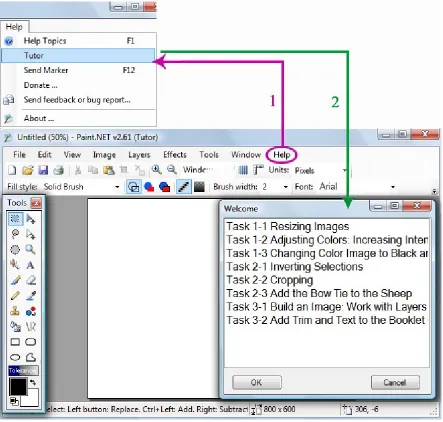Open the Layers menu
The height and width of the screenshot is (422, 443).
coord(139,155)
